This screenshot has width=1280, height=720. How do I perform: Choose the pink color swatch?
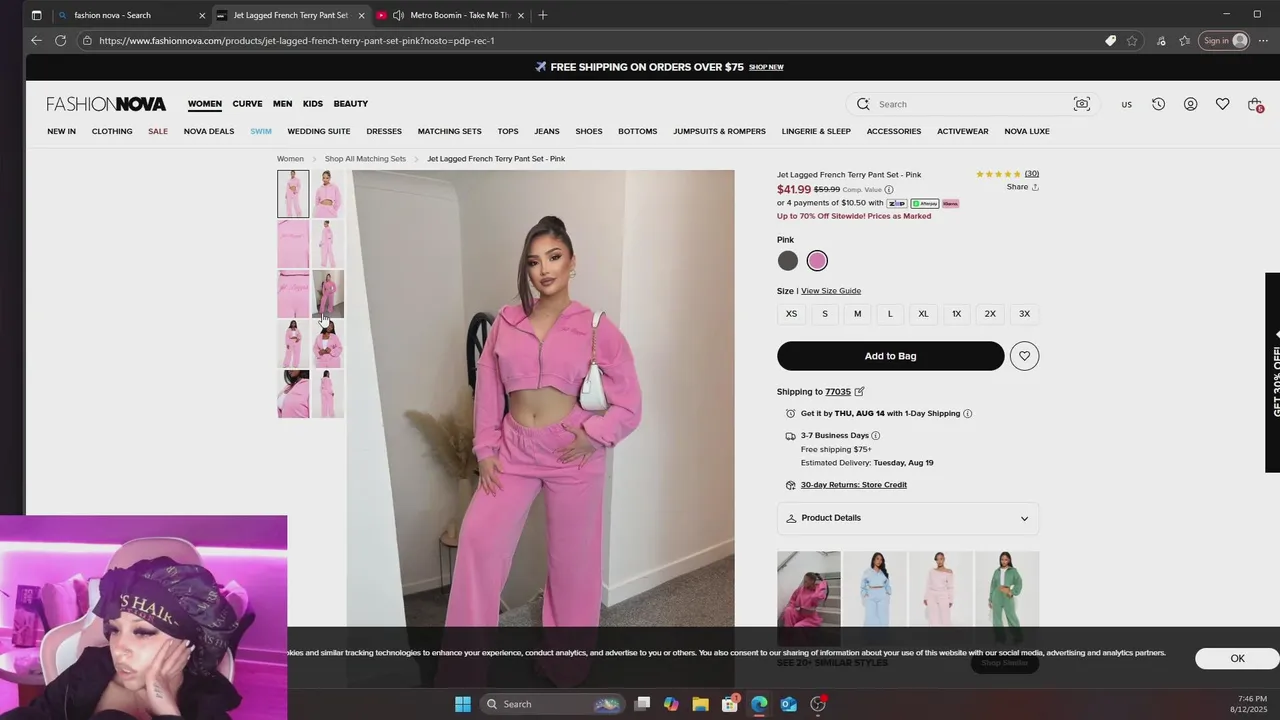point(817,261)
